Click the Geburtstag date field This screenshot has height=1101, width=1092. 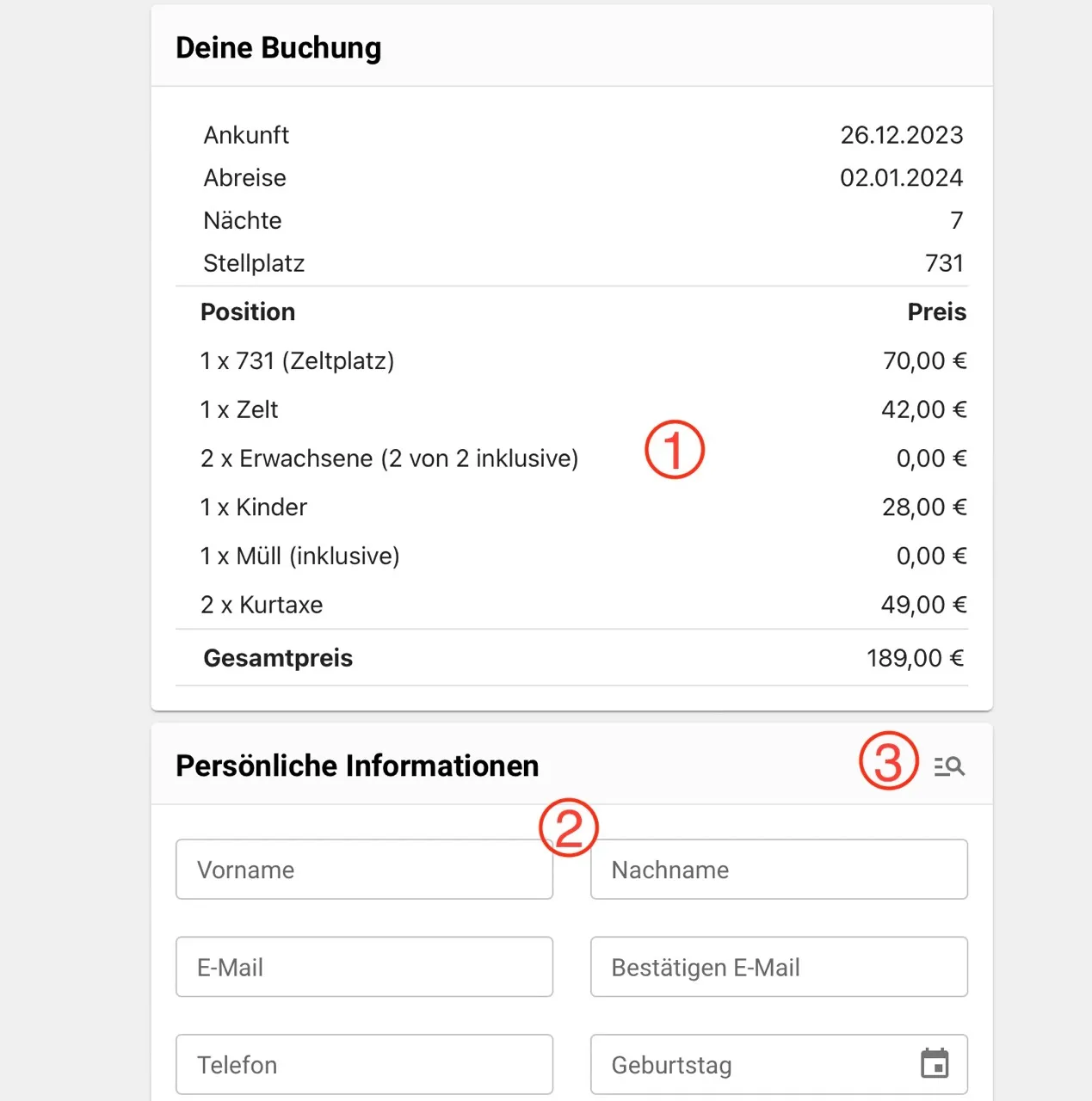749,1065
